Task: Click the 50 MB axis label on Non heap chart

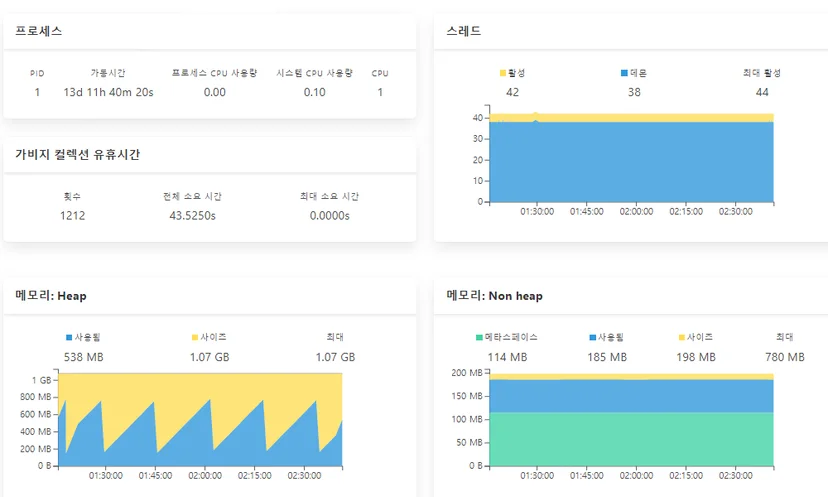Action: click(x=469, y=442)
